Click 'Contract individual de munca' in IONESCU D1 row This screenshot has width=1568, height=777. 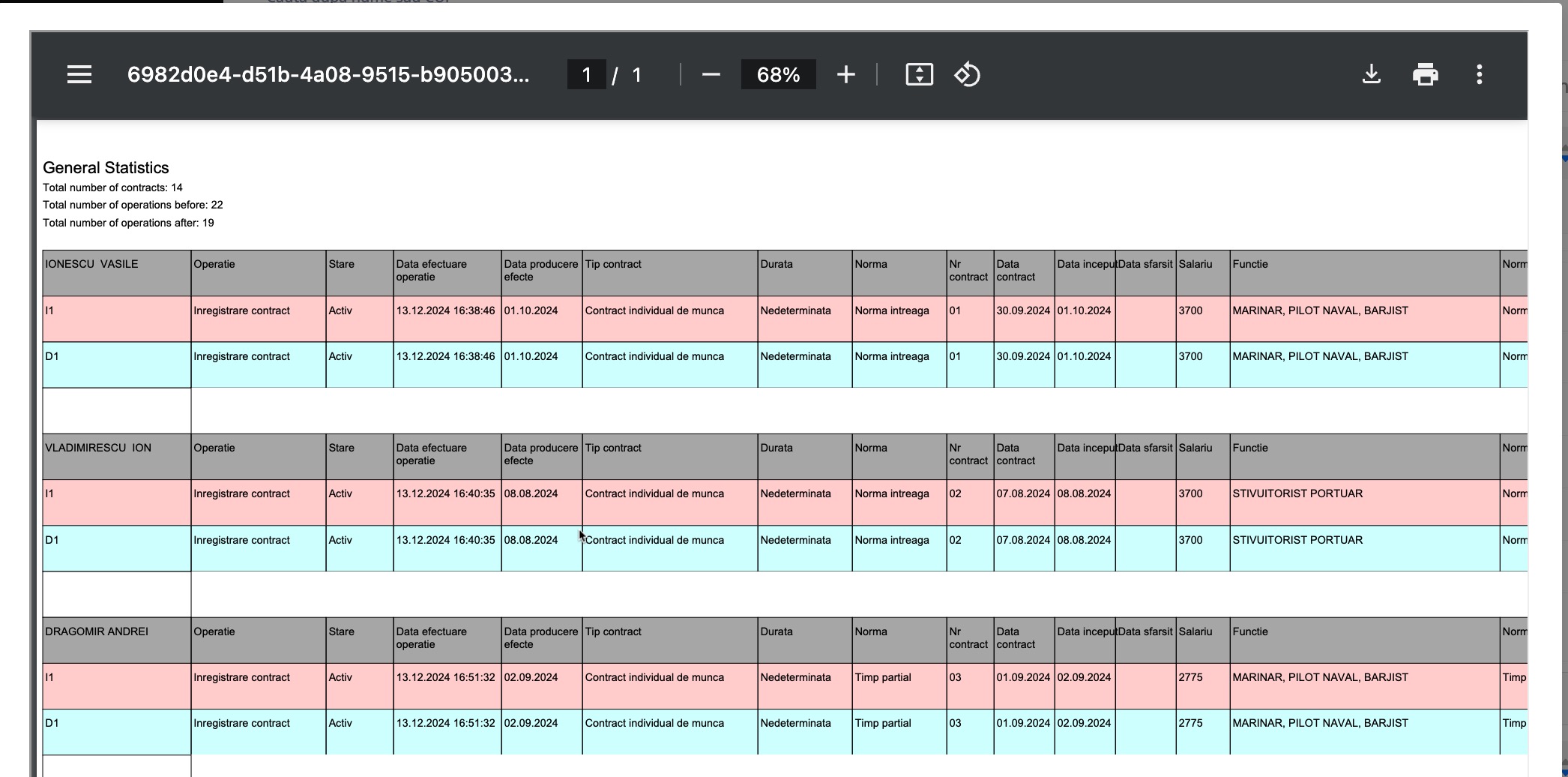[654, 356]
